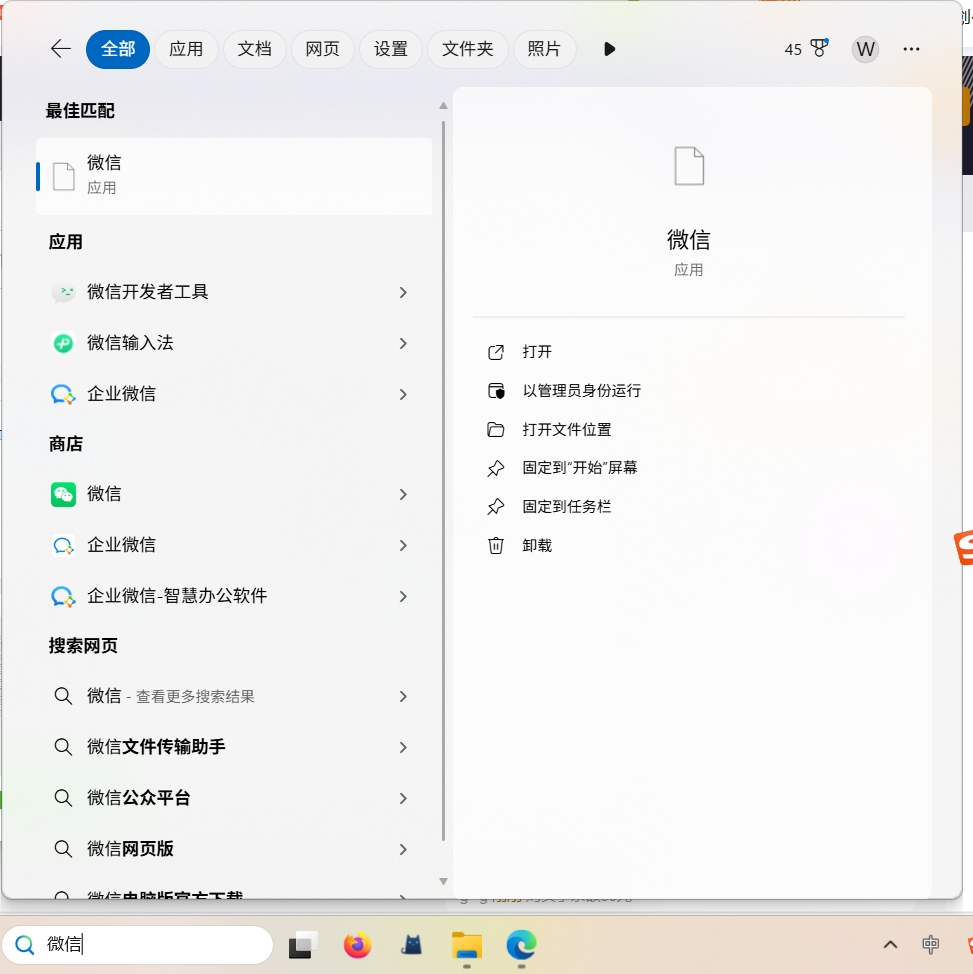Click taskbar search box containing 微信
Viewport: 973px width, 974px height.
(138, 945)
